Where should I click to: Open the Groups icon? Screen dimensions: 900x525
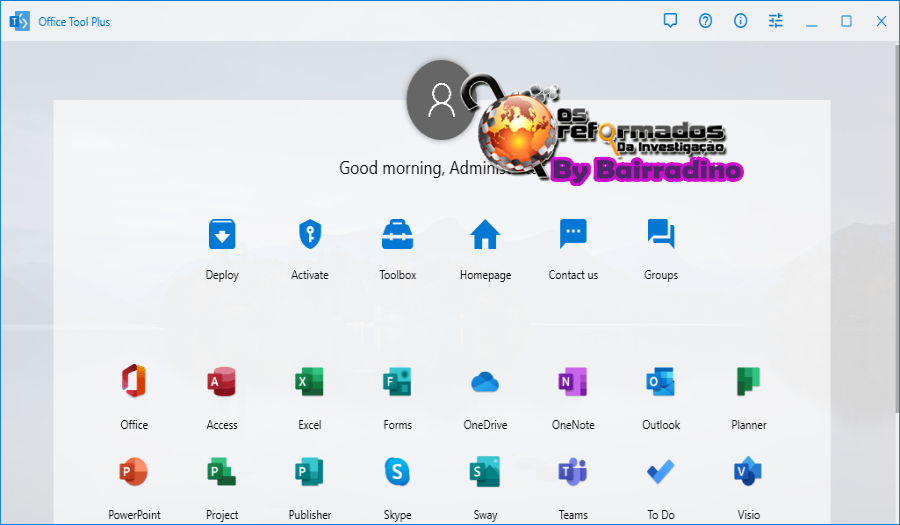(x=661, y=234)
